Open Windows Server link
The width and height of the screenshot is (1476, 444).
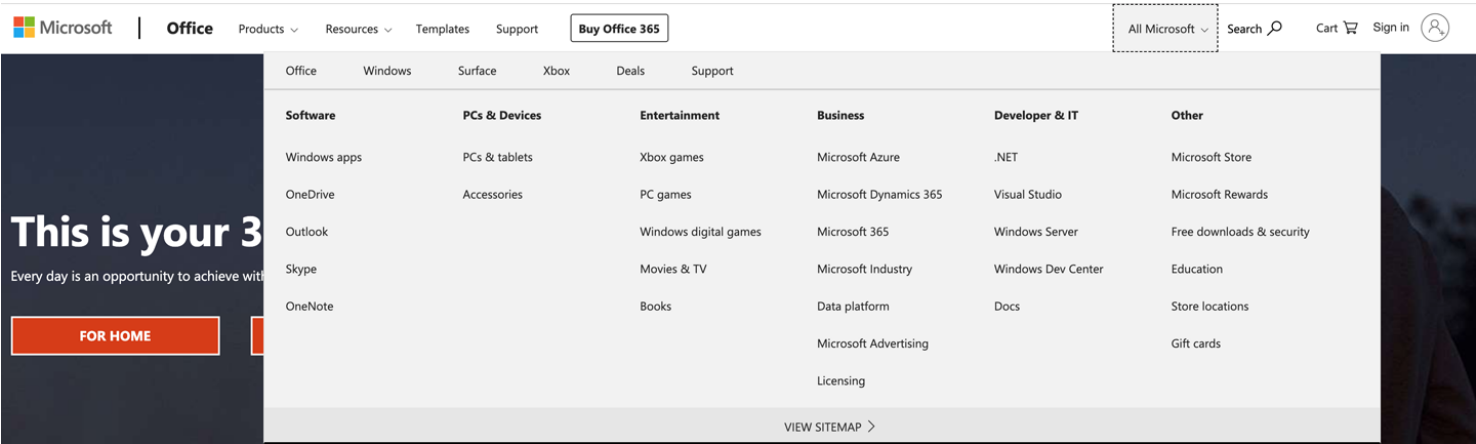coord(1036,231)
